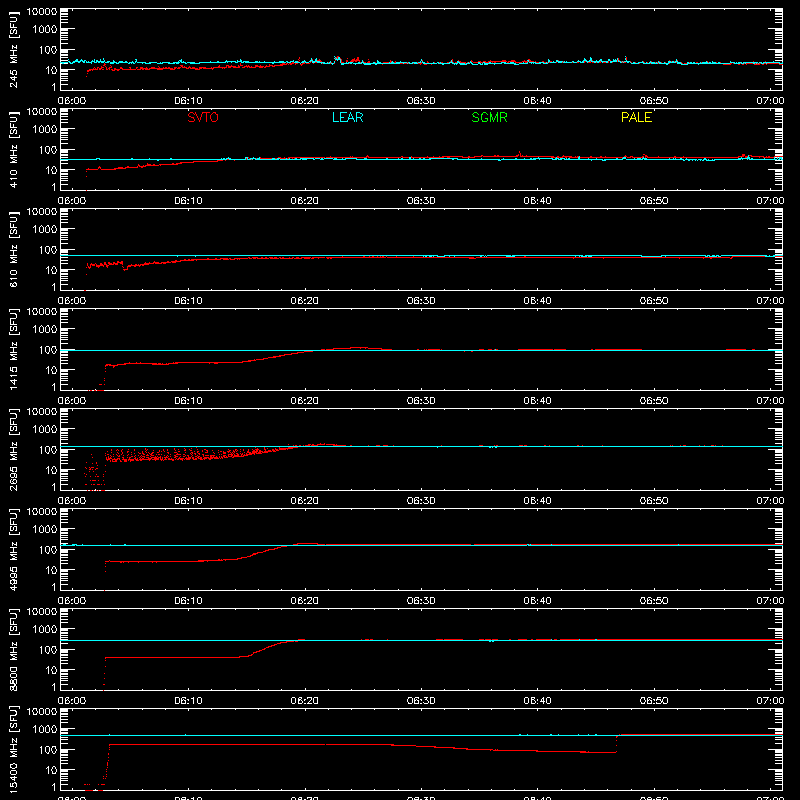The image size is (800, 800).
Task: Click the 245 MHz panel's 06:30 time label
Action: 421,101
